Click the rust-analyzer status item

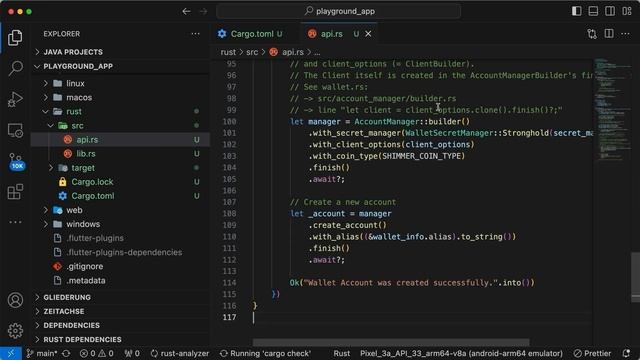point(180,353)
